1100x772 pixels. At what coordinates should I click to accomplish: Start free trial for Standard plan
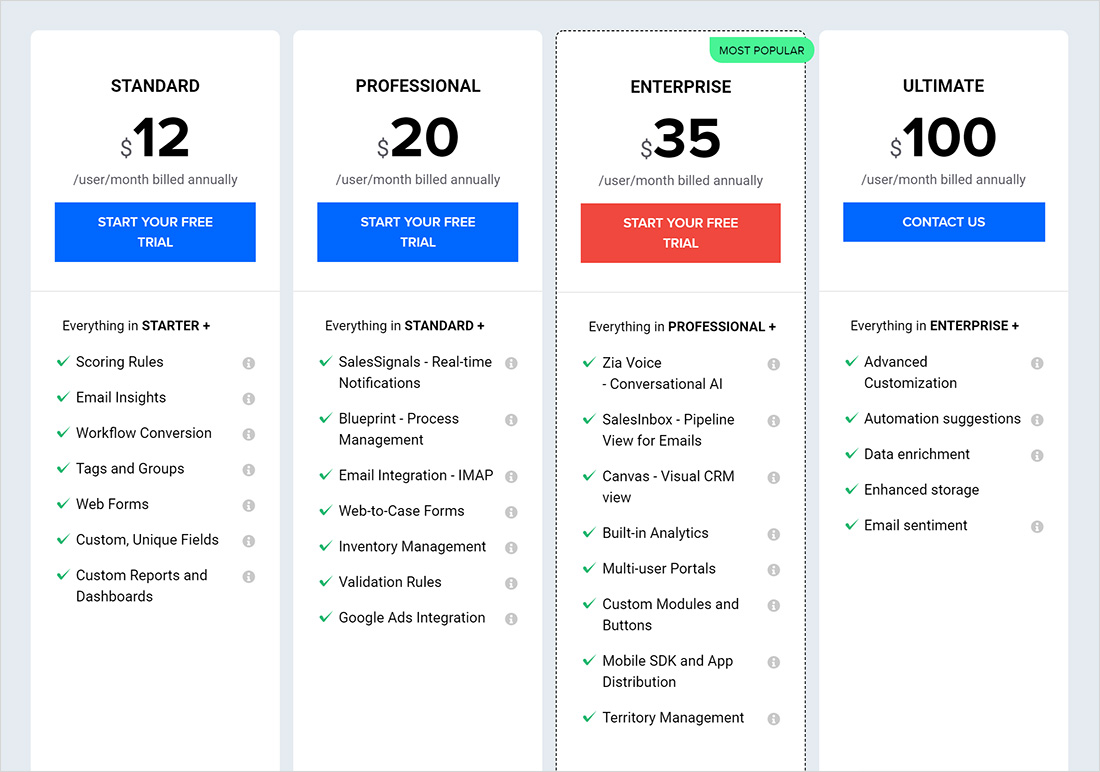click(x=155, y=232)
